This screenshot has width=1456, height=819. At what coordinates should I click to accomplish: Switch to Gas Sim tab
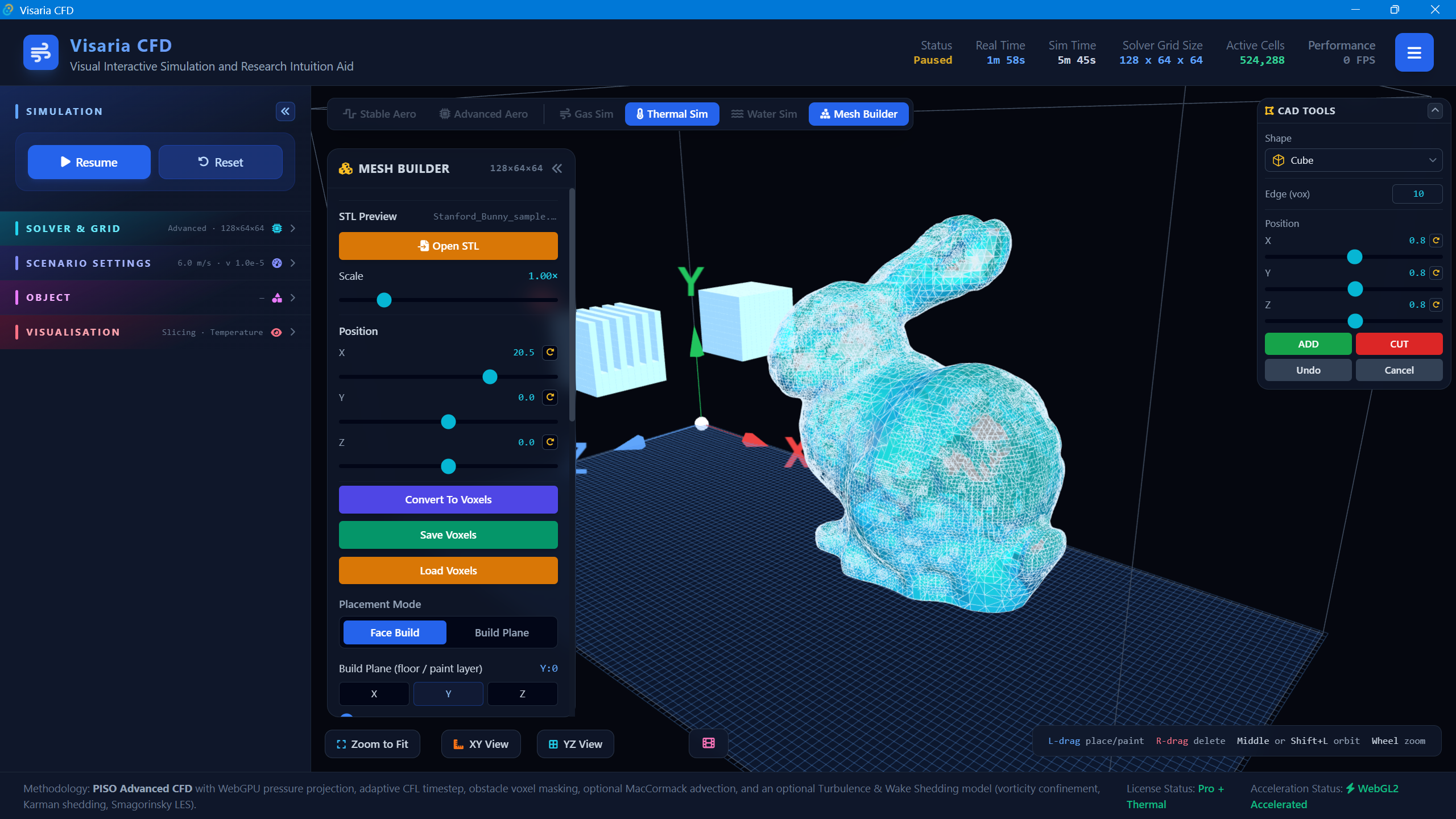pos(586,114)
